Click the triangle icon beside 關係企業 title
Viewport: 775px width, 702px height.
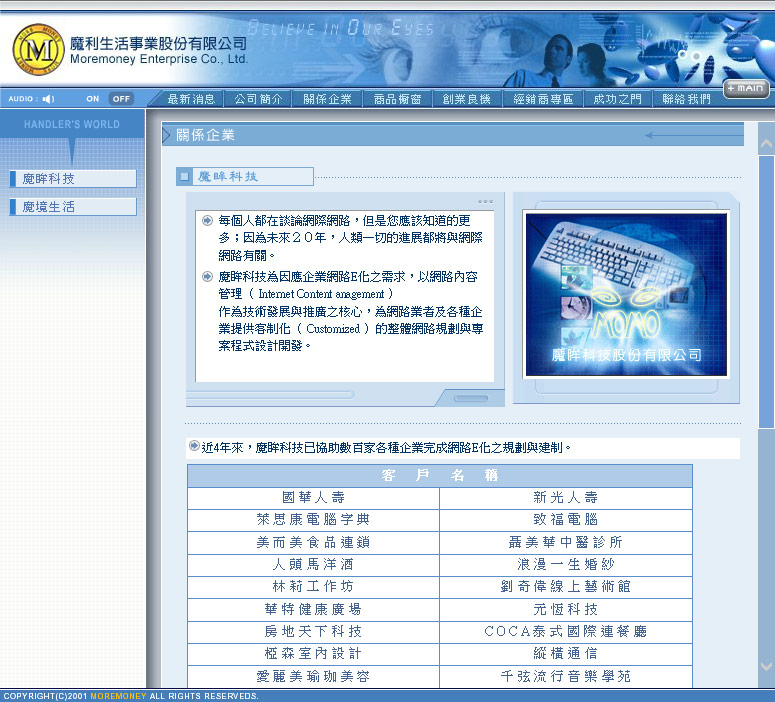coord(166,135)
